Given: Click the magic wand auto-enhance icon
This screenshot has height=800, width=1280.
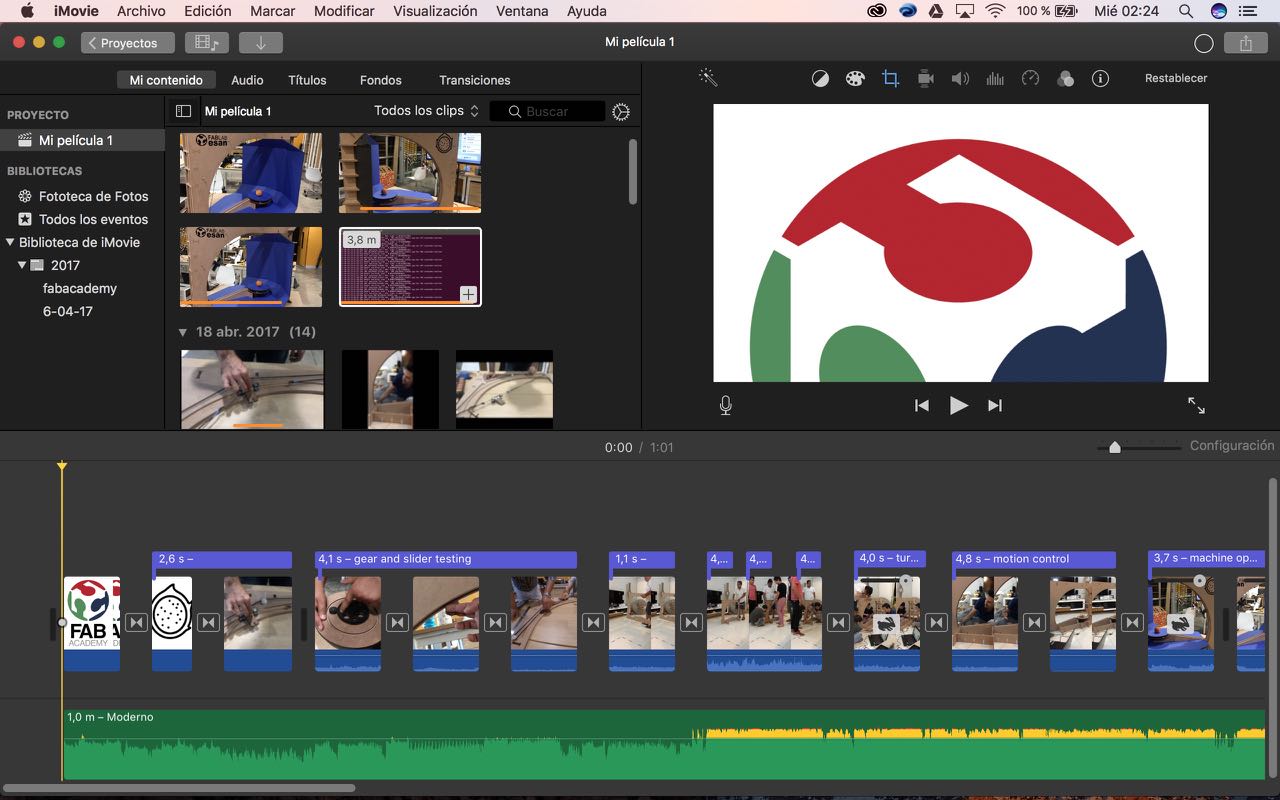Looking at the screenshot, I should [x=708, y=78].
